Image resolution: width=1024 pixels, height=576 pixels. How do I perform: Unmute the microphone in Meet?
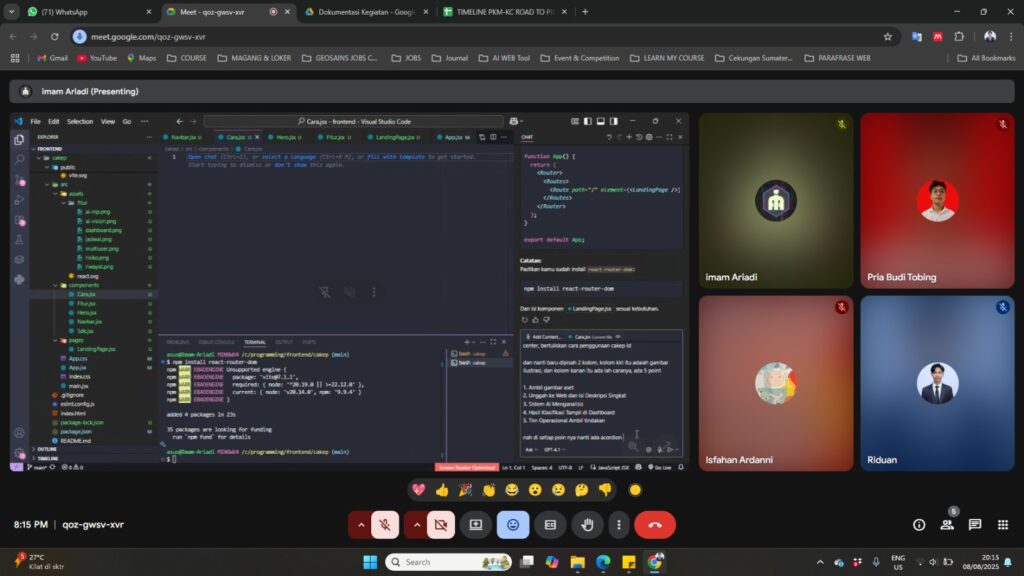(x=384, y=524)
